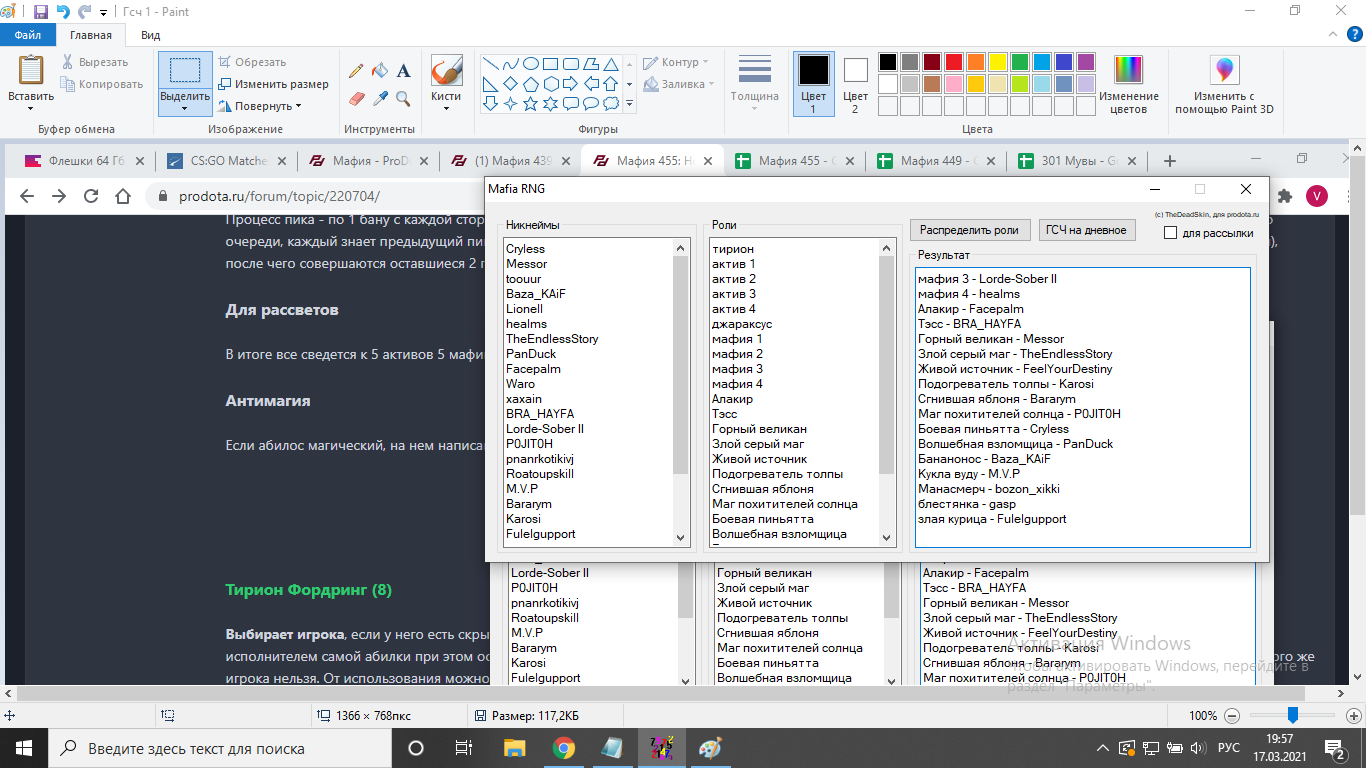1366x768 pixels.
Task: Select the Text tool
Action: [x=403, y=71]
